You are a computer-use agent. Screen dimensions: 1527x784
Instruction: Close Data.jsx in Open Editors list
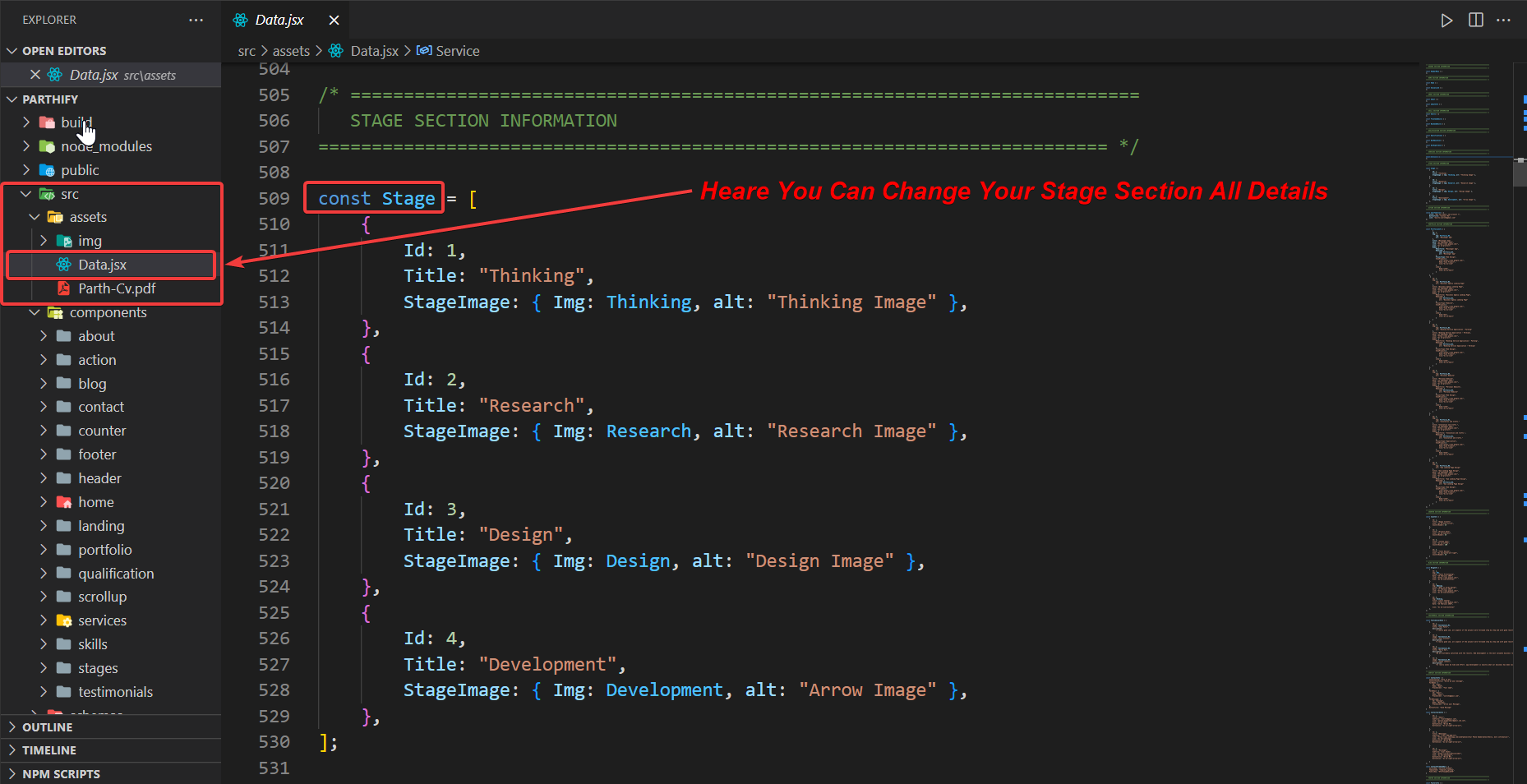[x=35, y=75]
